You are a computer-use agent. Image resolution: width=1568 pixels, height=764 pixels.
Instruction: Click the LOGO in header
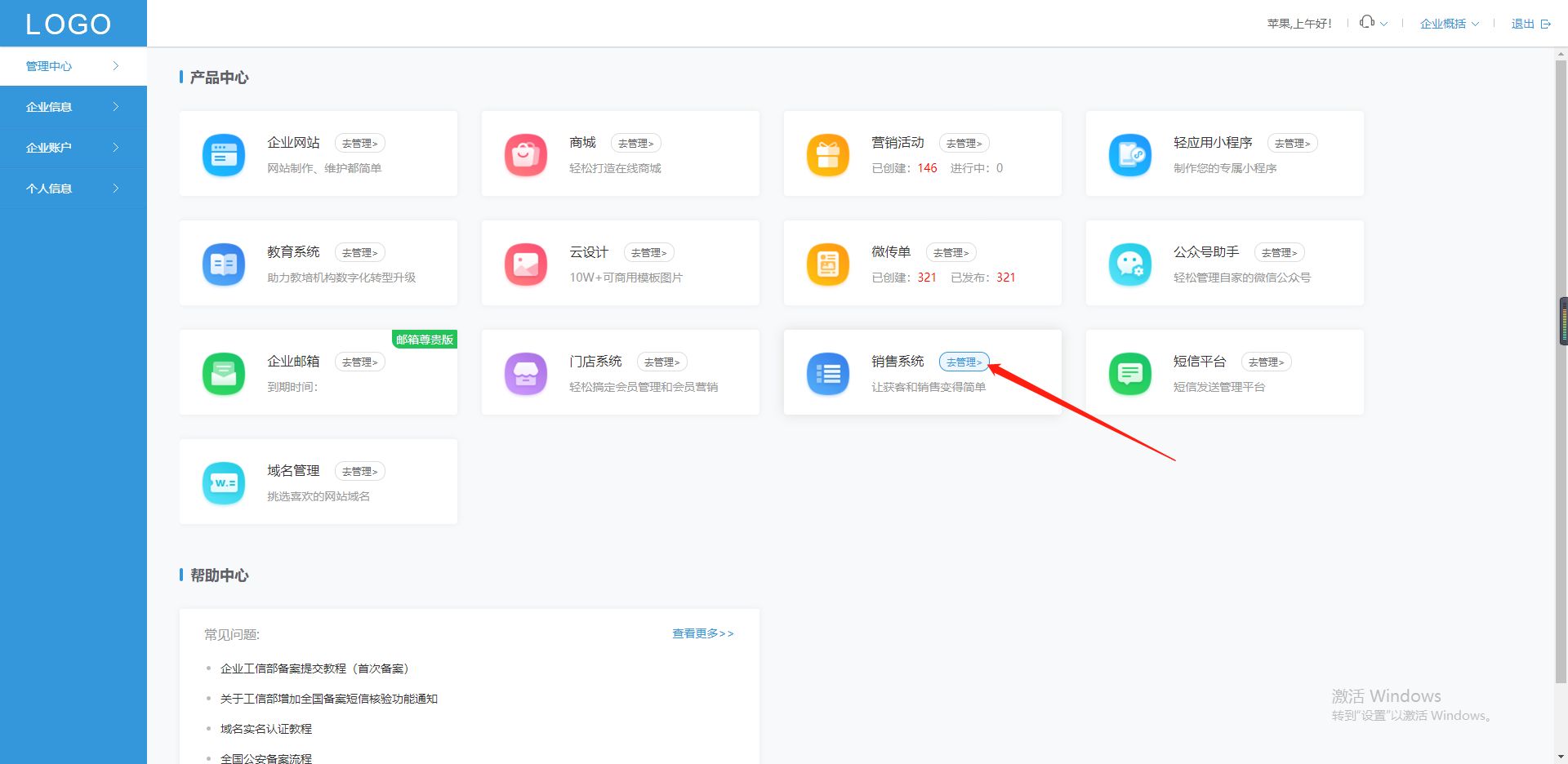tap(69, 24)
